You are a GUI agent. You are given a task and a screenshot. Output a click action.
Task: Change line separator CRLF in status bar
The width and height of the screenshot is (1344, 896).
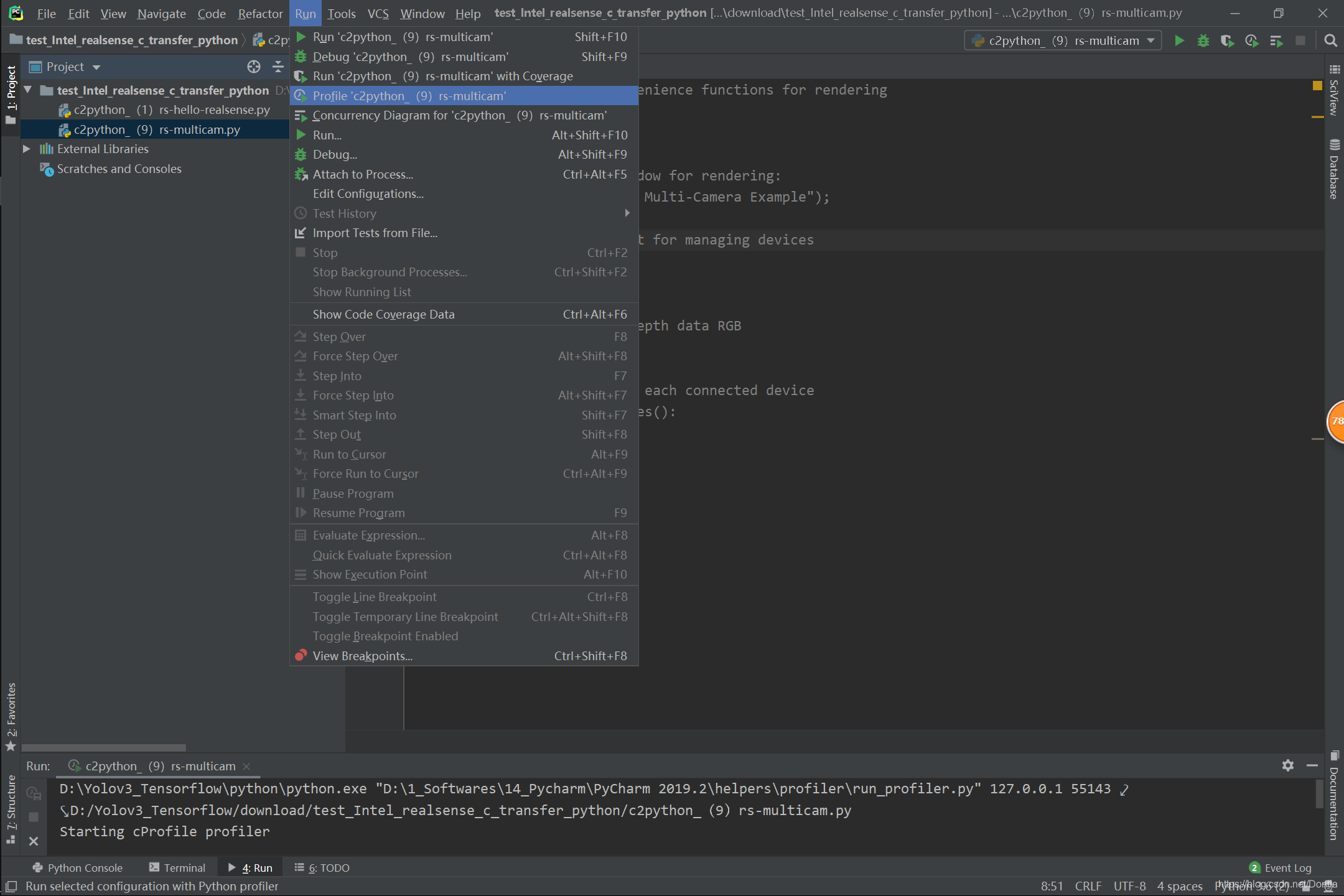point(1088,886)
